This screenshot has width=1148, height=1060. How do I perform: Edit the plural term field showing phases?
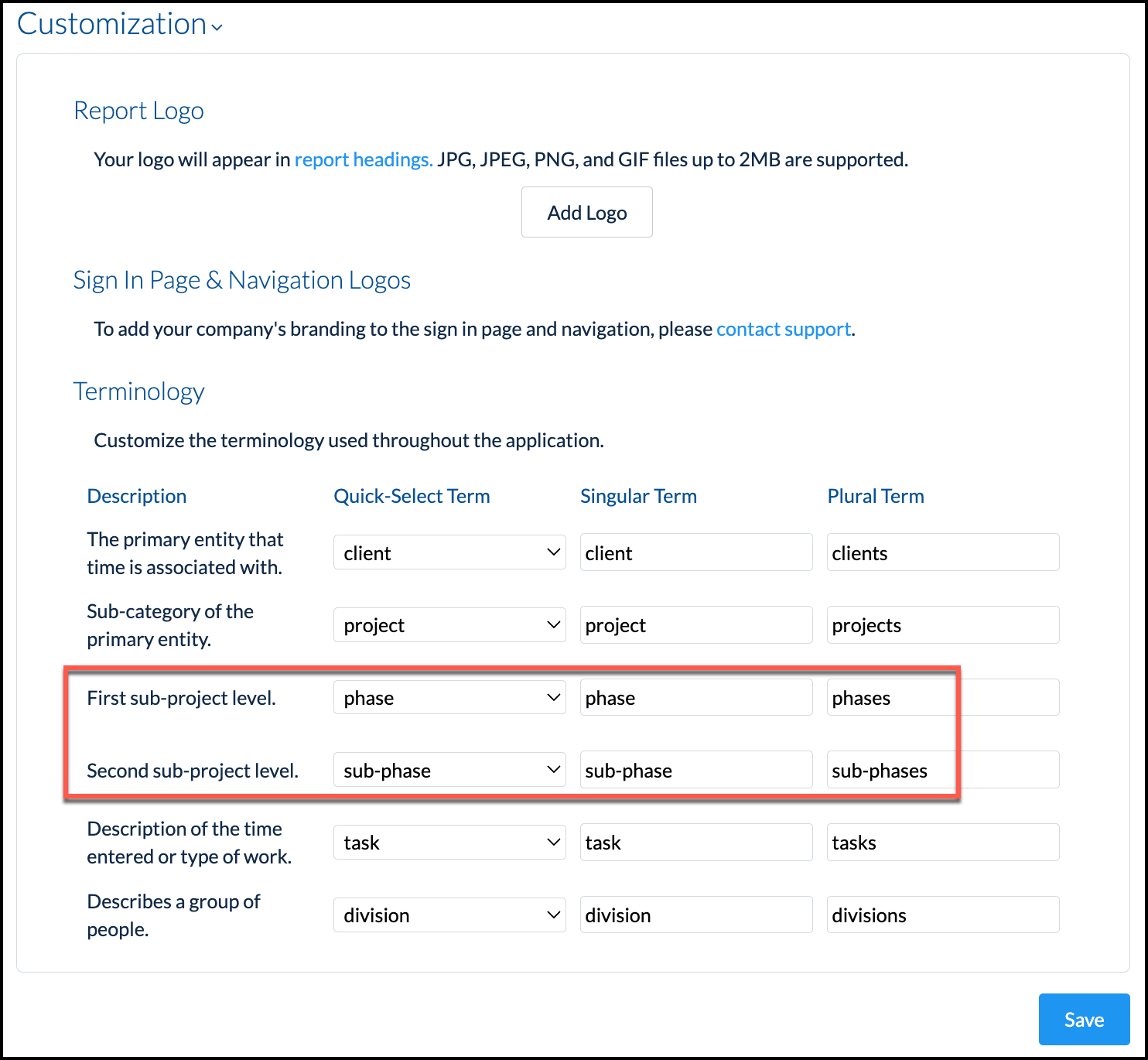[941, 697]
